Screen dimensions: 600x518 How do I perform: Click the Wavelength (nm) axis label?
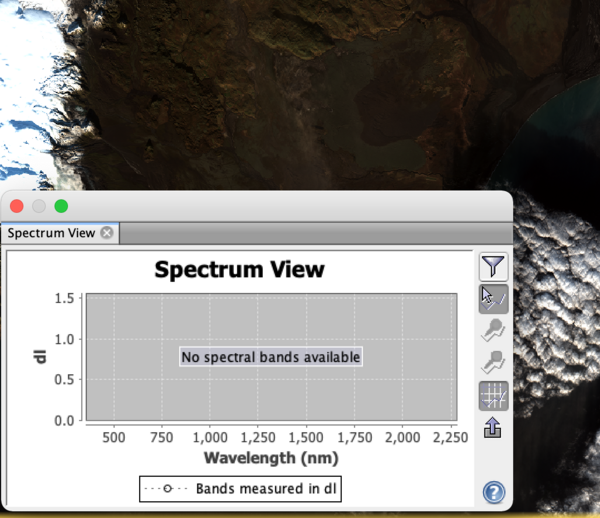point(270,458)
